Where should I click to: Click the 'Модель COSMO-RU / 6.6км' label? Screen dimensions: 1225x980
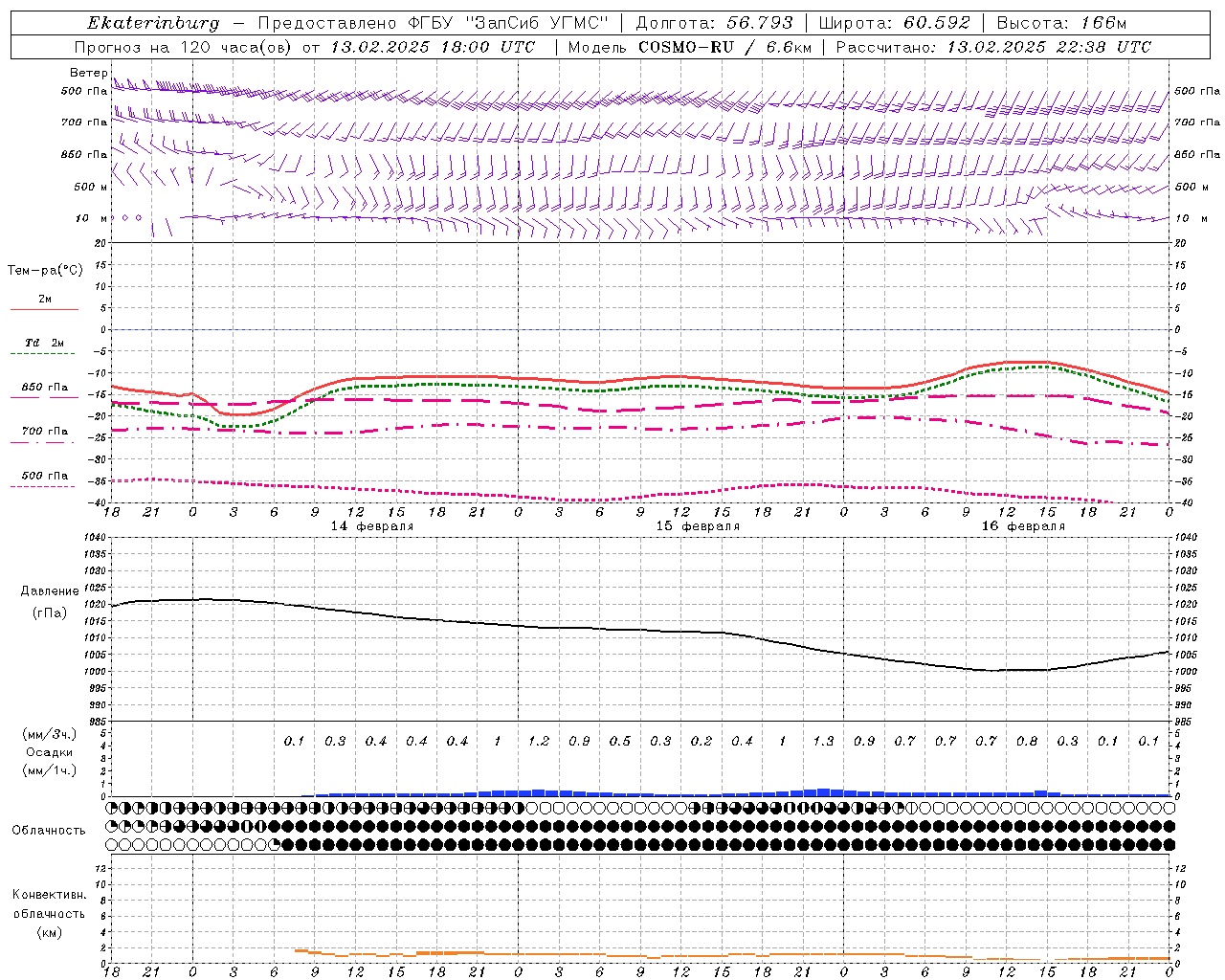click(689, 47)
